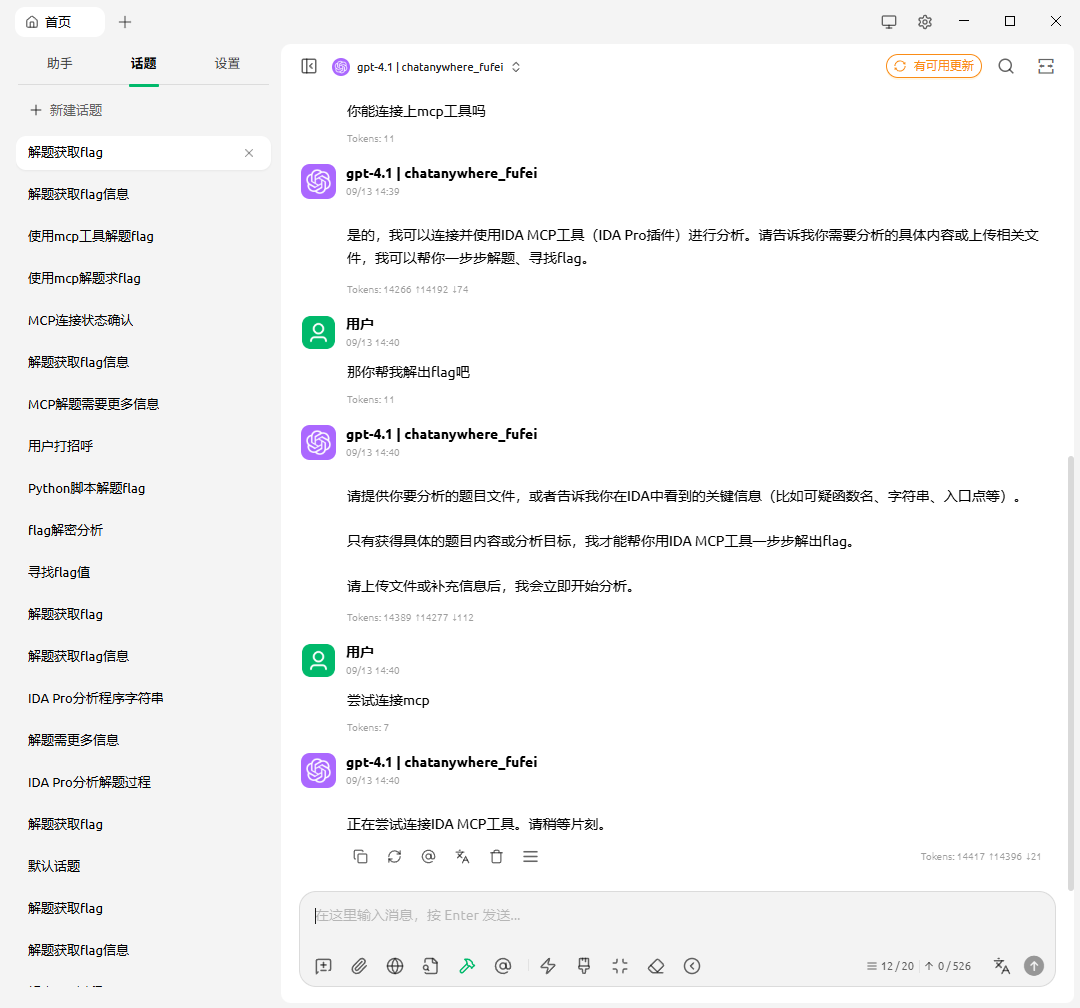Viewport: 1080px width, 1008px height.
Task: Open topic Python脚本解题flag
Action: tap(143, 488)
